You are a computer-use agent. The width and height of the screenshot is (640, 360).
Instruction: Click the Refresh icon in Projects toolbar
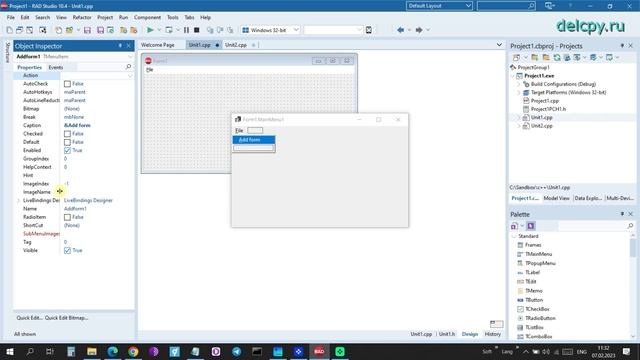click(557, 58)
